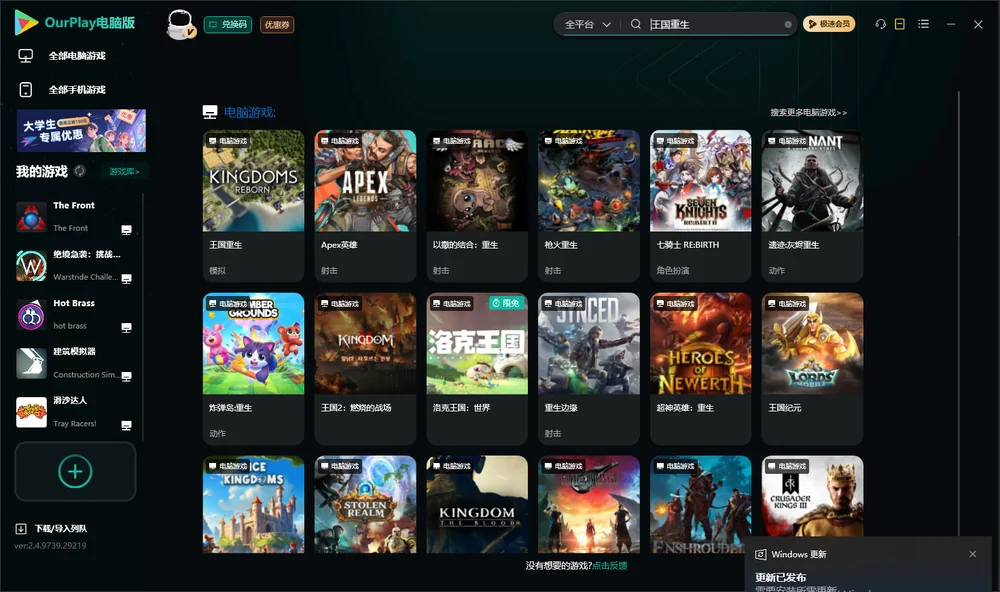Open the 七骑士 RE:BIRTH game card
The height and width of the screenshot is (592, 1000).
click(700, 205)
